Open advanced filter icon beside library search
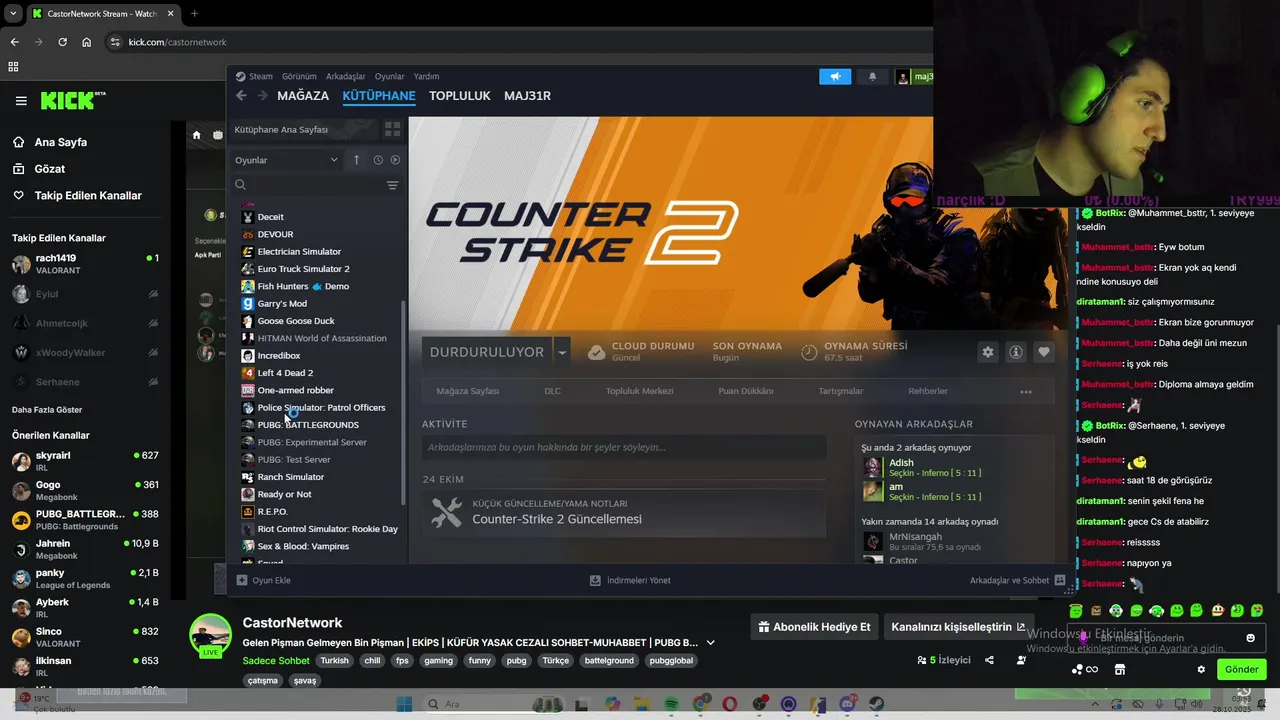 tap(392, 185)
